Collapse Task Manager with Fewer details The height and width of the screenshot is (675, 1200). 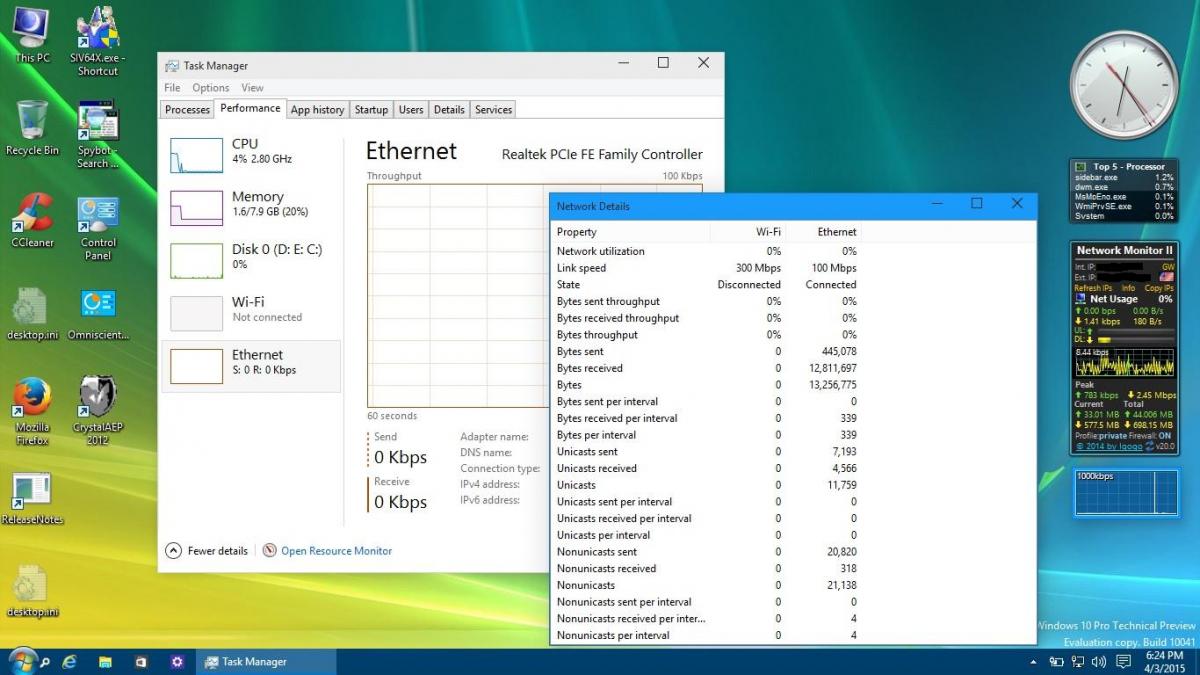[206, 551]
